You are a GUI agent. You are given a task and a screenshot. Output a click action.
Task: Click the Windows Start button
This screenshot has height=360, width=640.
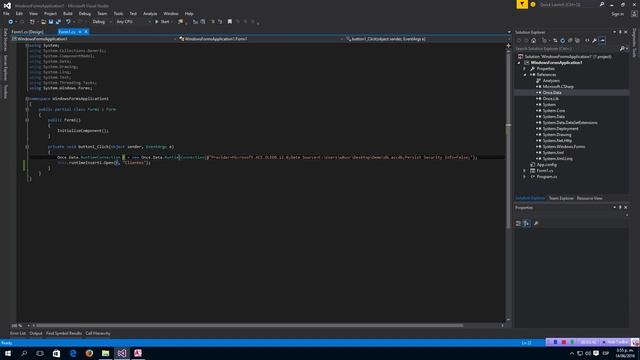(x=8, y=353)
